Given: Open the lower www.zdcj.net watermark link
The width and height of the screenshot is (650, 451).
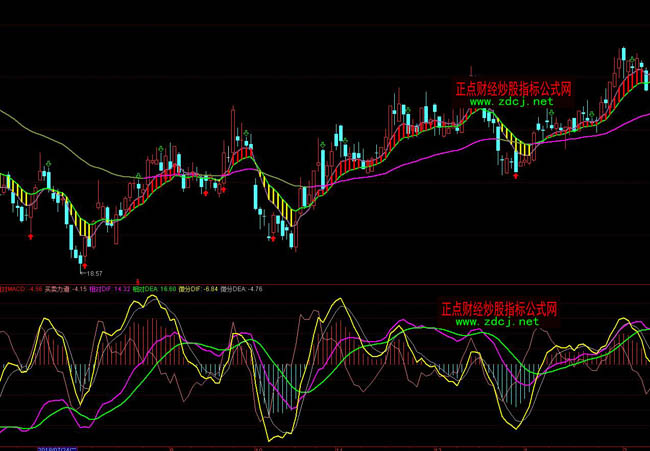Looking at the screenshot, I should [497, 322].
